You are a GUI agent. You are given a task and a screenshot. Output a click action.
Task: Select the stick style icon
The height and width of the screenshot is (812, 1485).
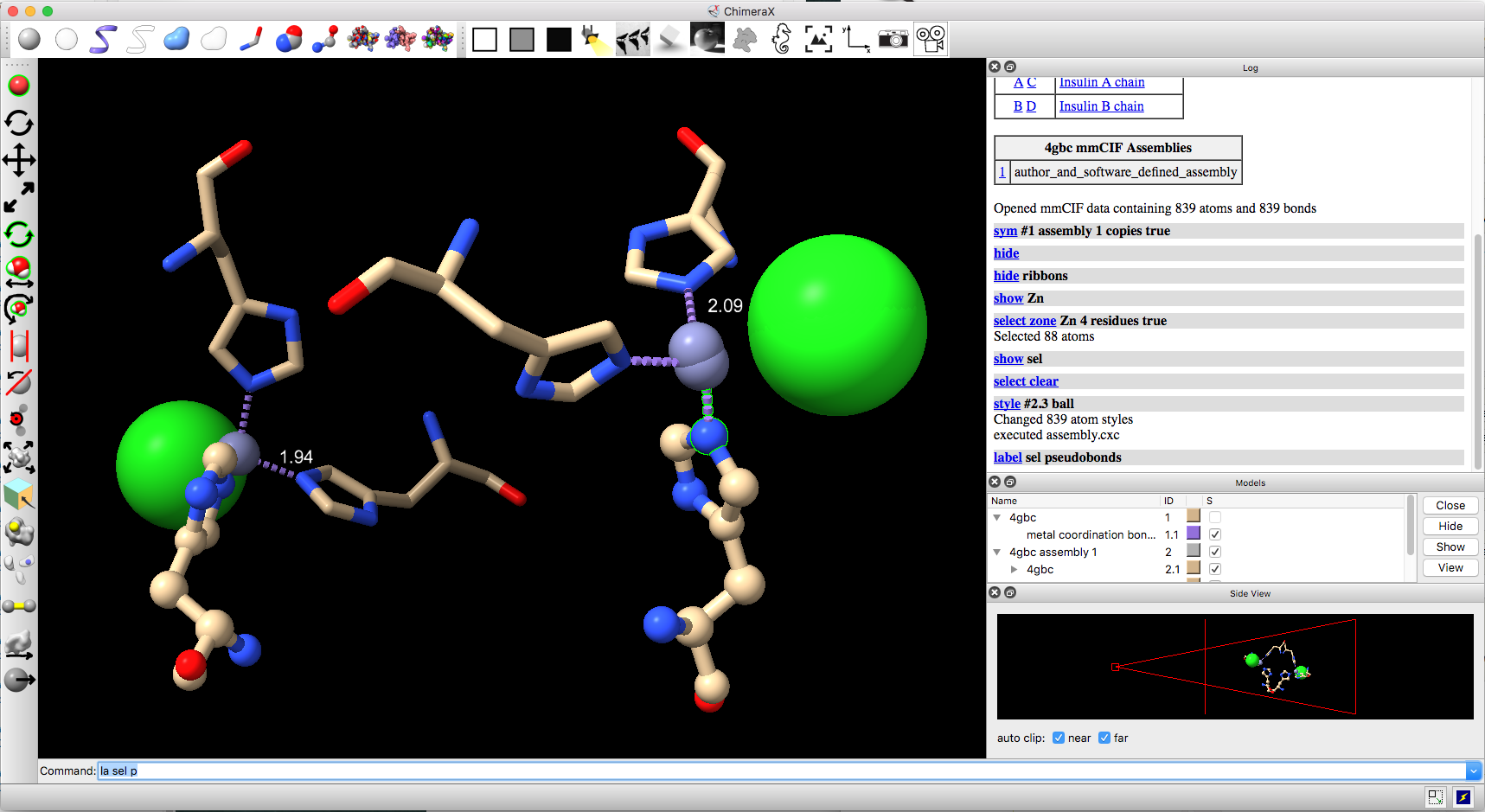pos(251,39)
